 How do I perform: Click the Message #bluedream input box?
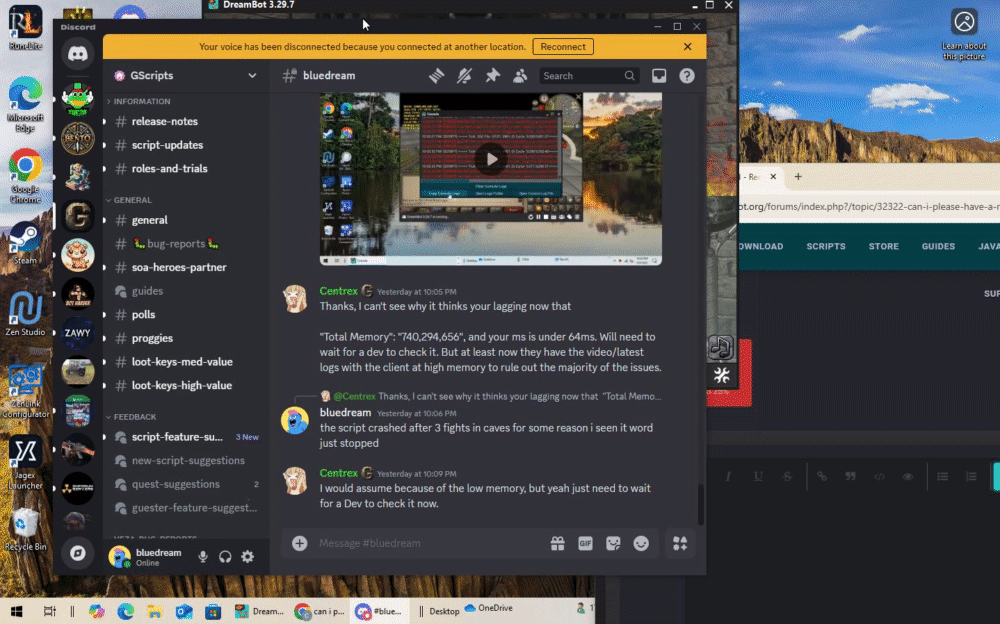point(429,543)
